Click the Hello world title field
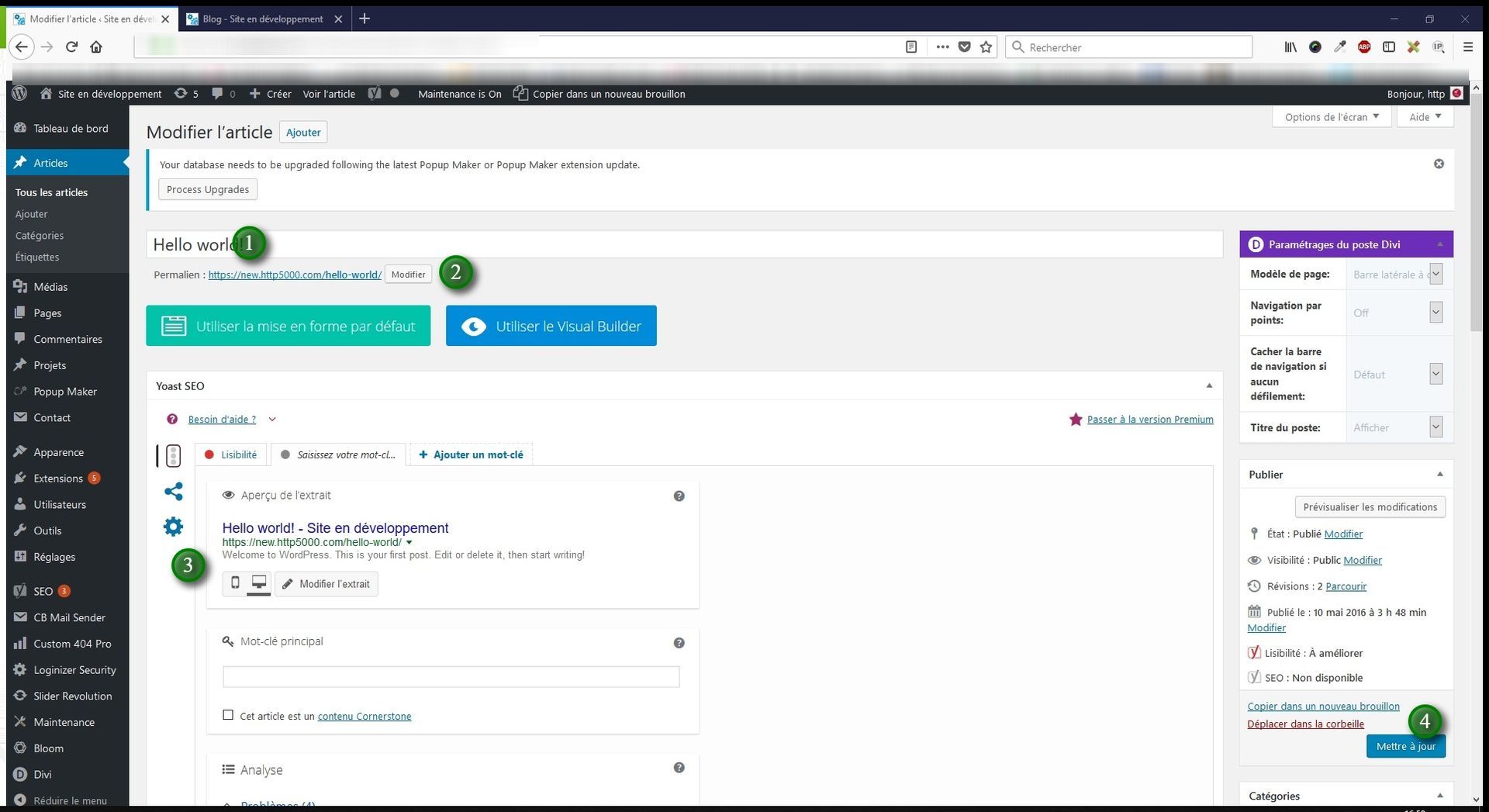 685,244
